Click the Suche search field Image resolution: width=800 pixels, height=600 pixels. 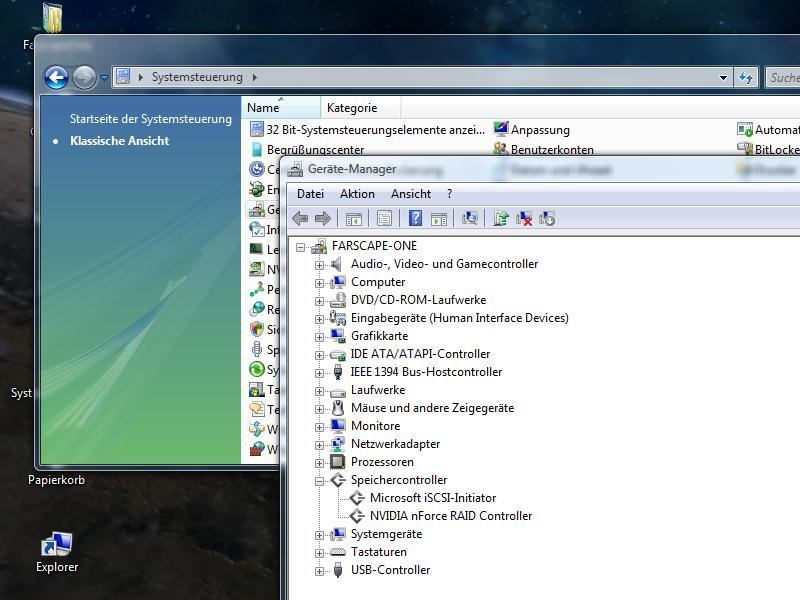pyautogui.click(x=783, y=78)
